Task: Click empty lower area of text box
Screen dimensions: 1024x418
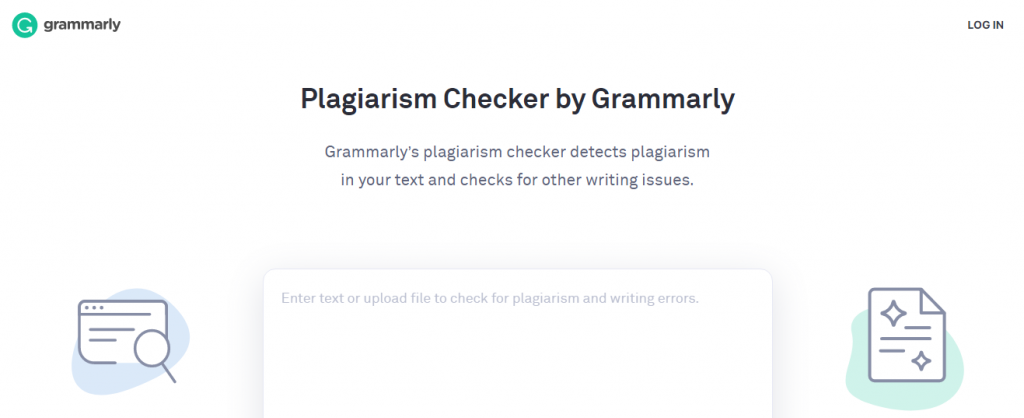Action: (x=517, y=372)
